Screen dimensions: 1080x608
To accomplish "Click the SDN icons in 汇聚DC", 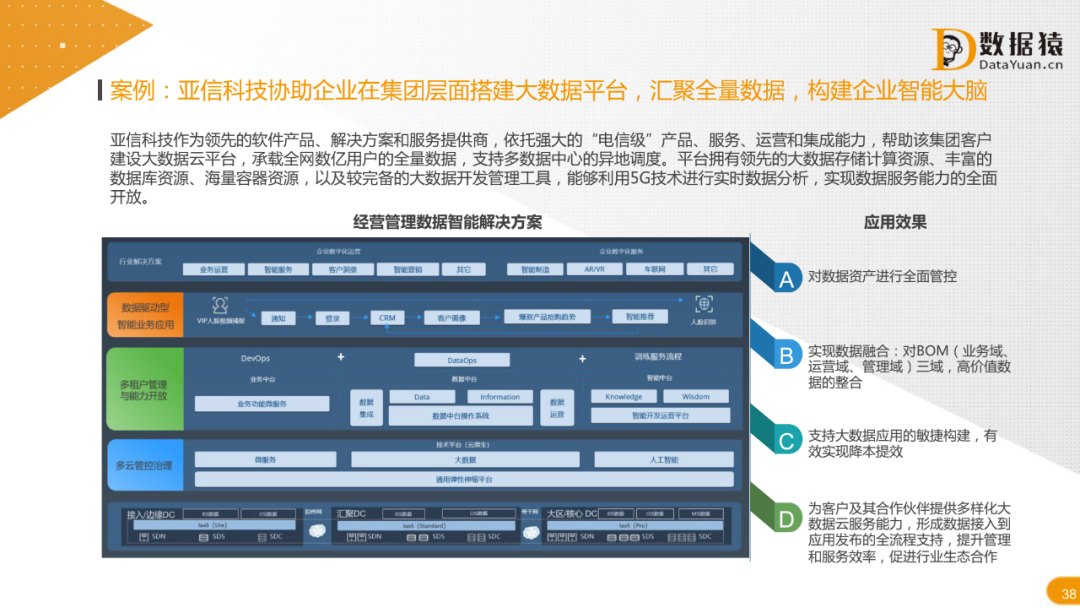I will pos(356,537).
